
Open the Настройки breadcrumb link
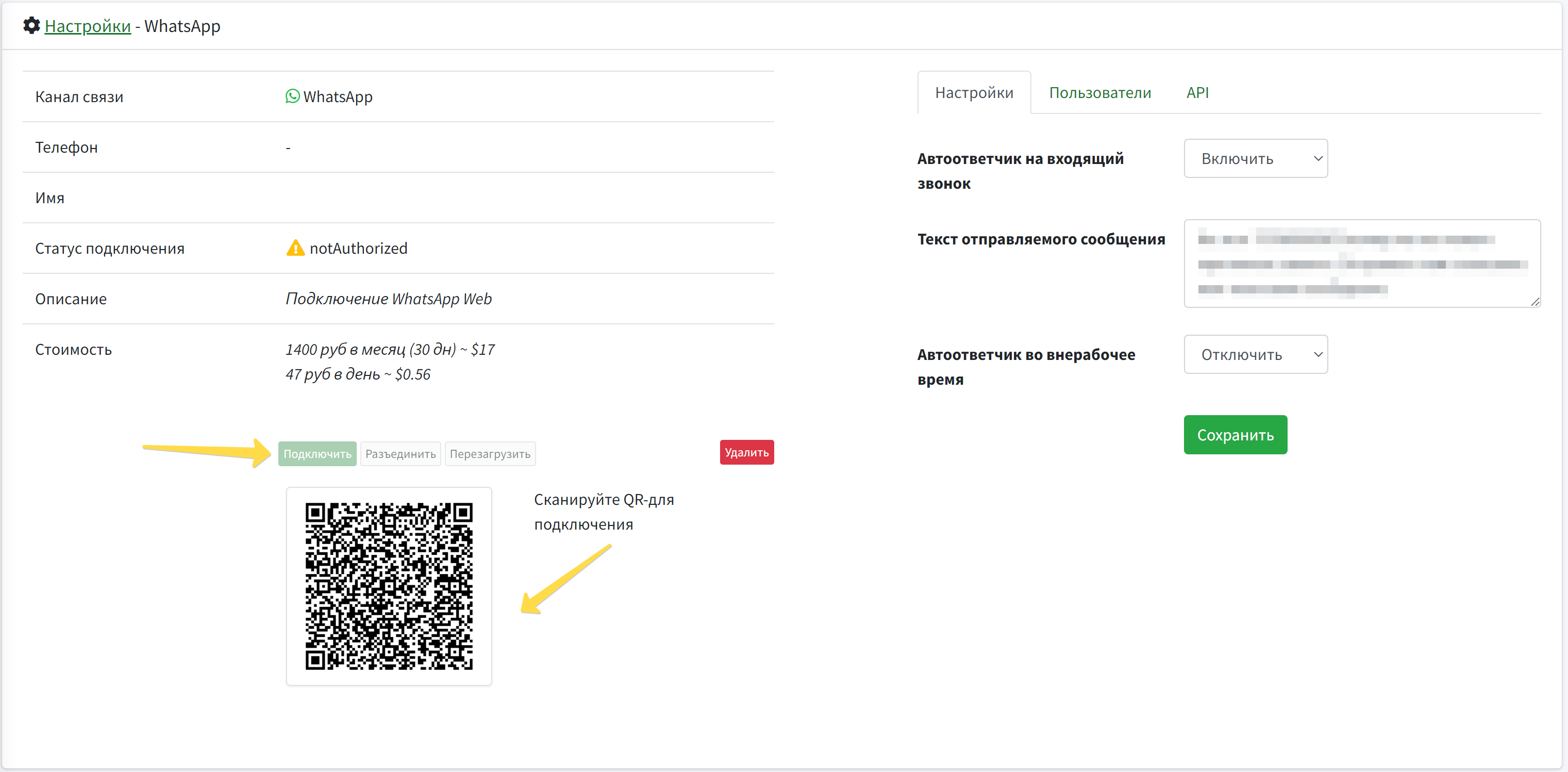coord(88,26)
